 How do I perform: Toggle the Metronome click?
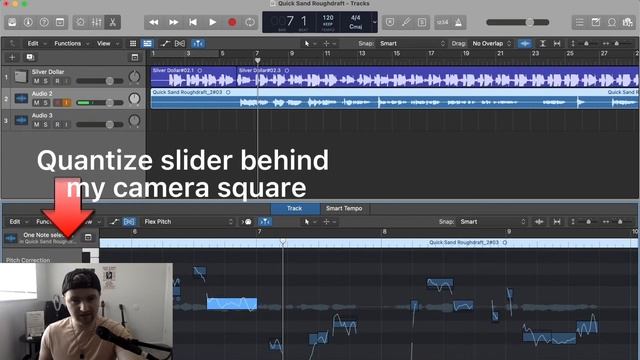pos(458,22)
